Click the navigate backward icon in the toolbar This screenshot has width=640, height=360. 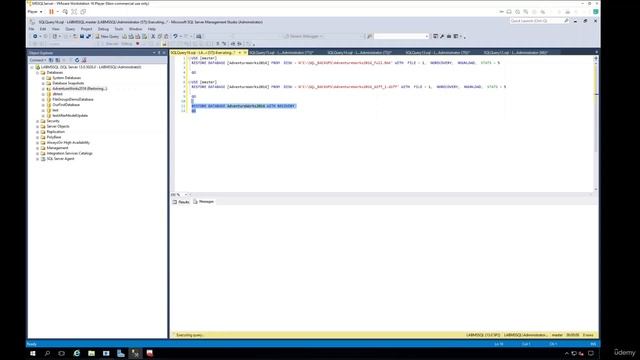pyautogui.click(x=35, y=36)
